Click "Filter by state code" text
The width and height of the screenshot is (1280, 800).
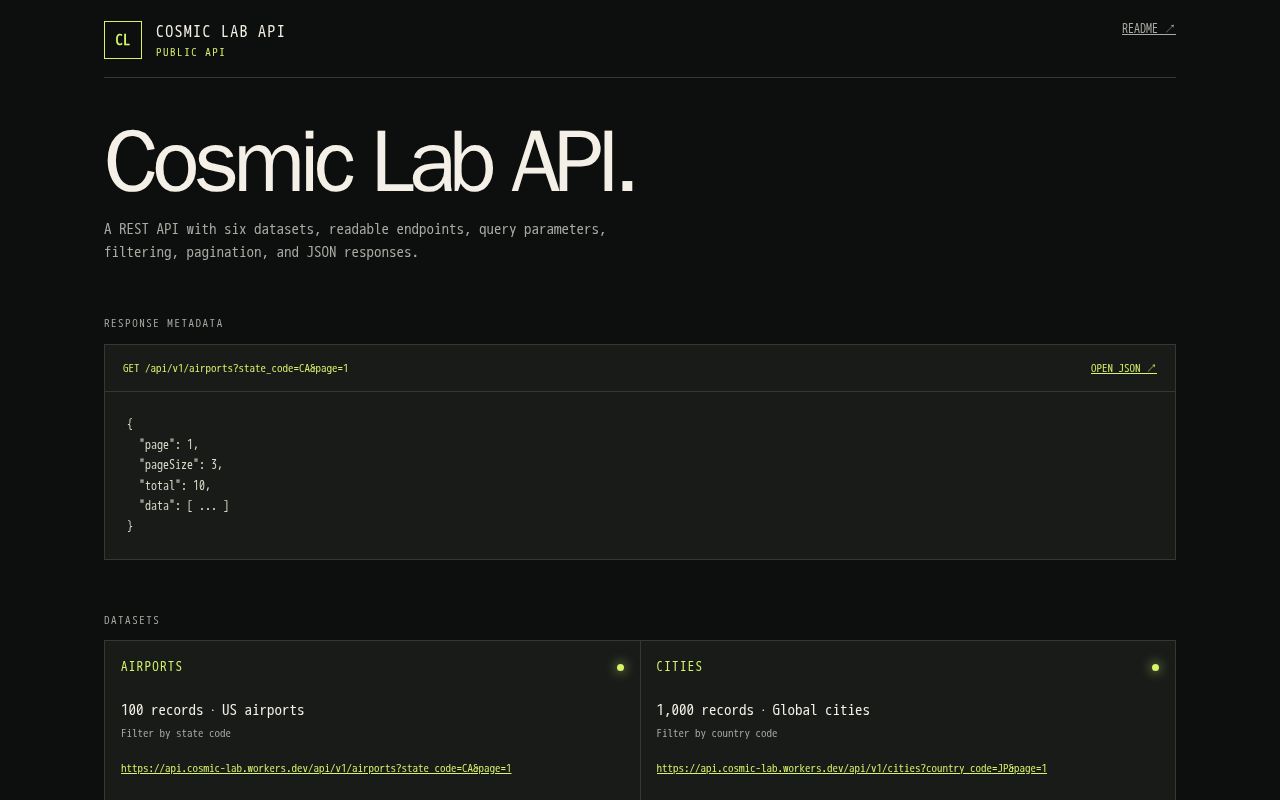176,733
